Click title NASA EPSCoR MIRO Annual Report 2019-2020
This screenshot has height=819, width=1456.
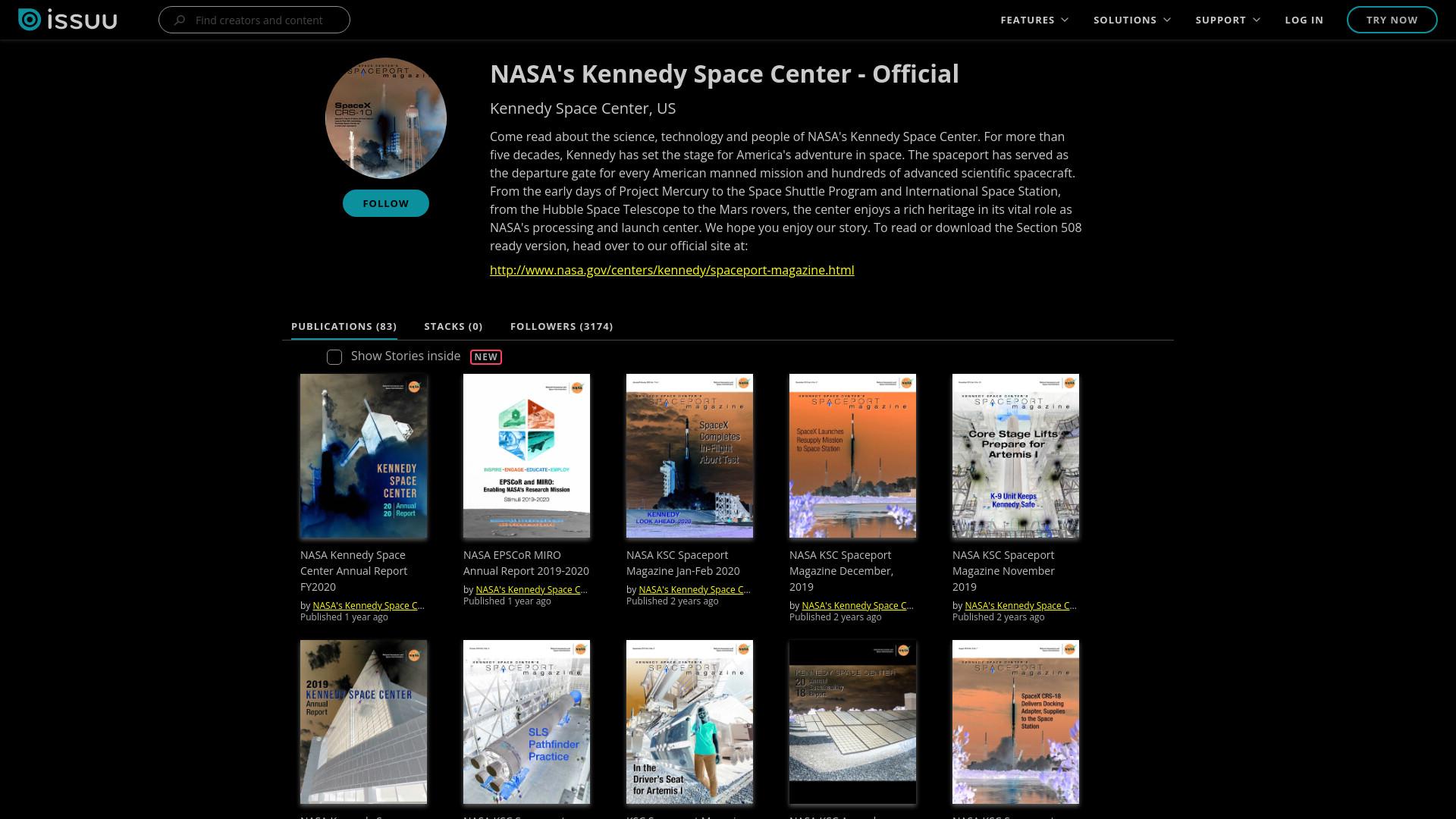(526, 563)
